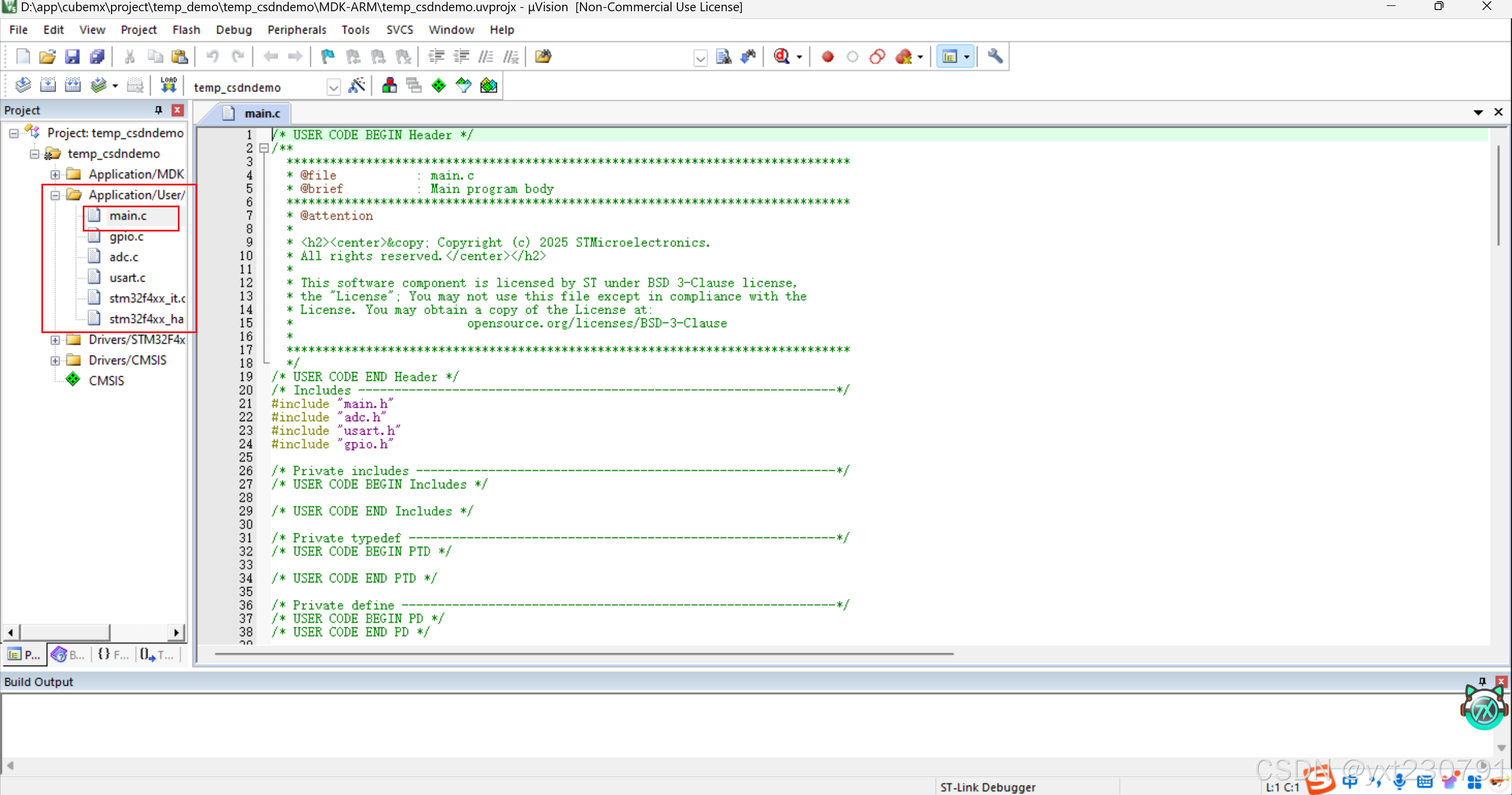This screenshot has width=1512, height=795.
Task: Open the Configuration wrench icon
Action: (x=995, y=57)
